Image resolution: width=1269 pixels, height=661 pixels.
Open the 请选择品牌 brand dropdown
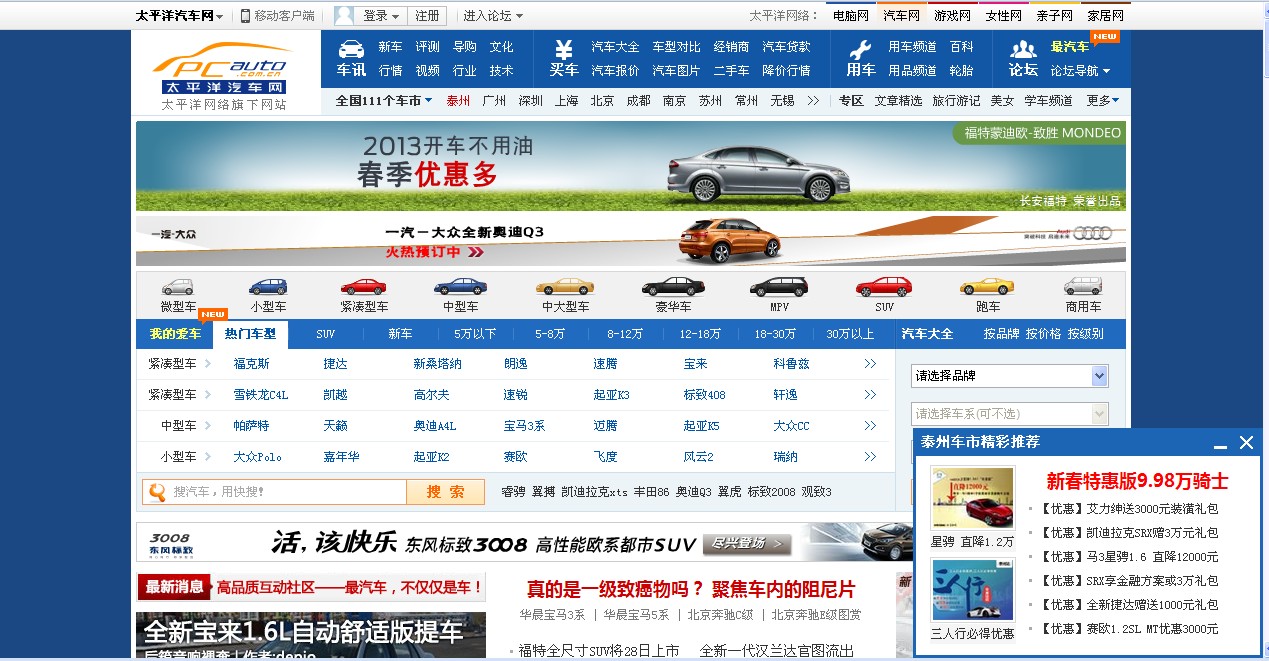pyautogui.click(x=1009, y=374)
